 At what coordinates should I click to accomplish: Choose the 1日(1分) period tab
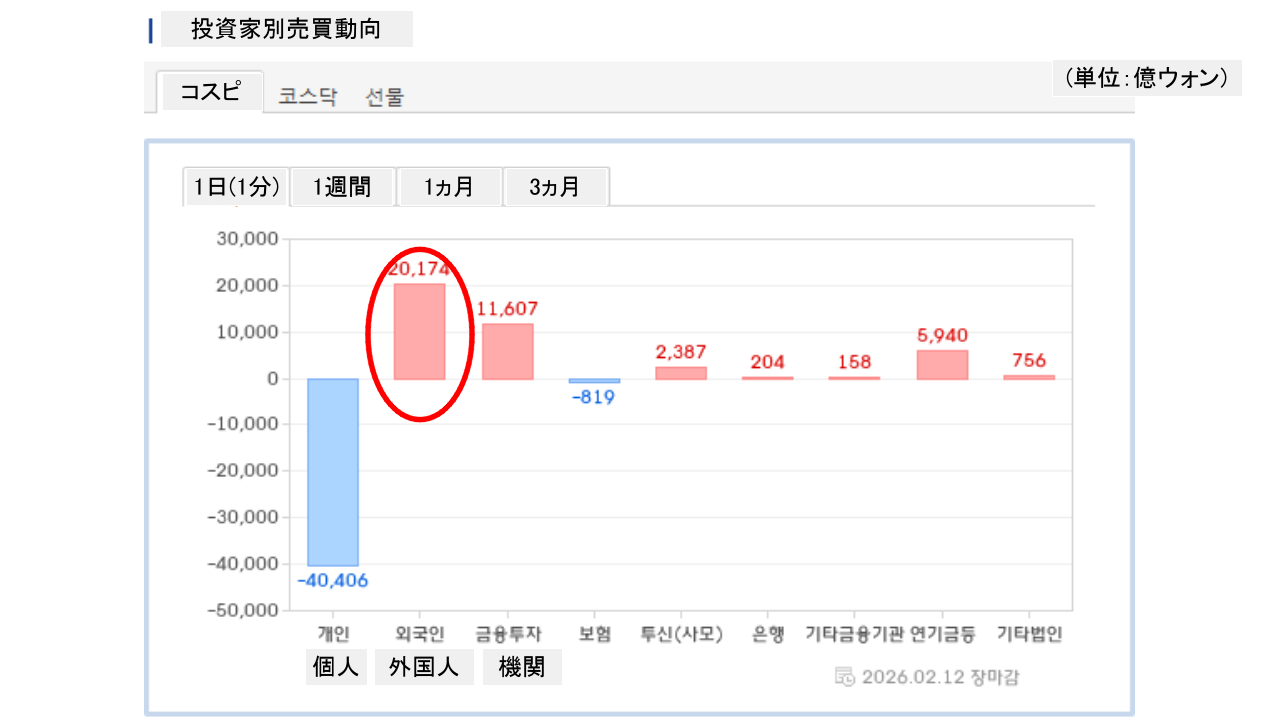click(237, 187)
